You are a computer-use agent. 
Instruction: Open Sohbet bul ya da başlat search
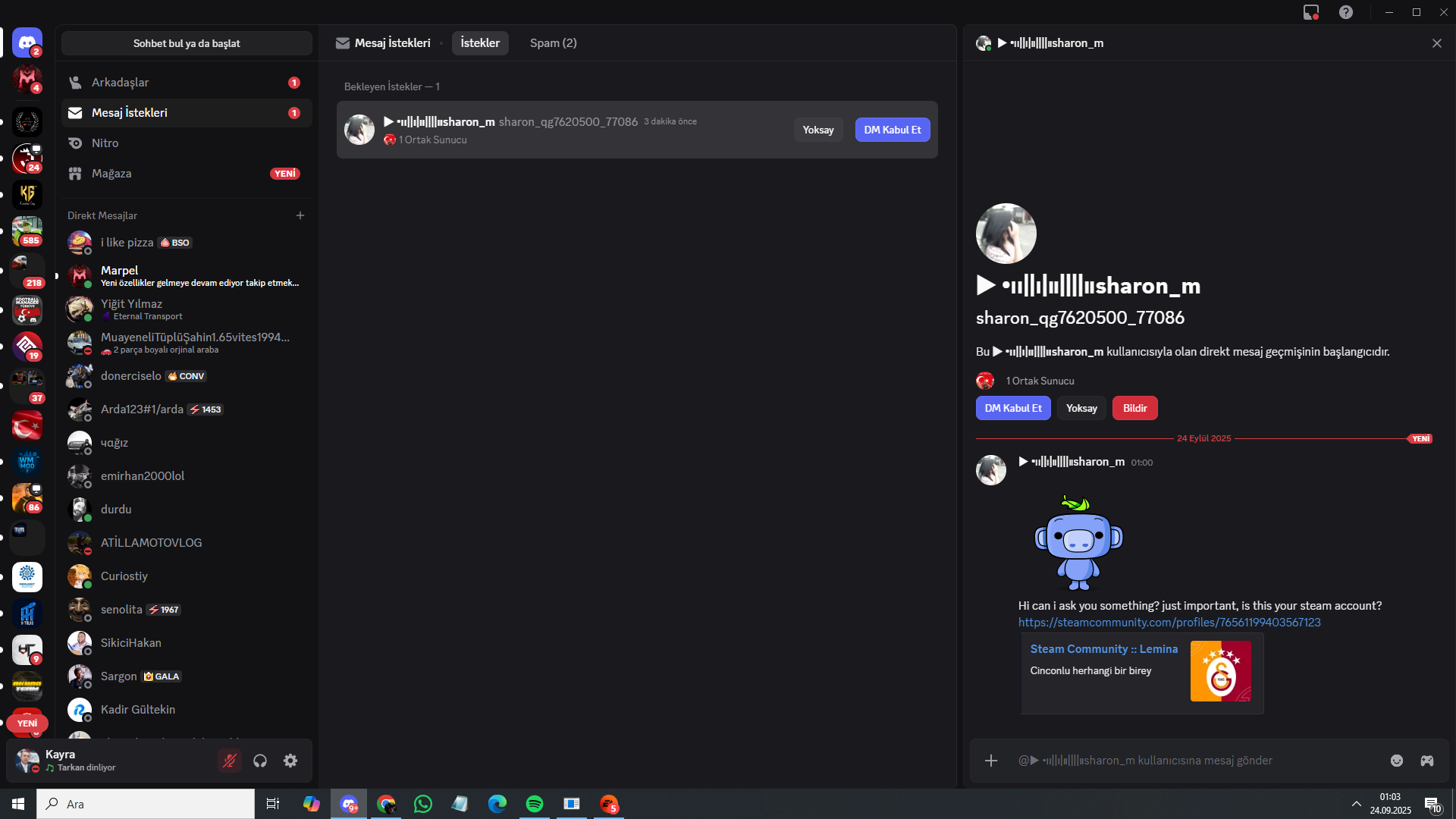(187, 43)
